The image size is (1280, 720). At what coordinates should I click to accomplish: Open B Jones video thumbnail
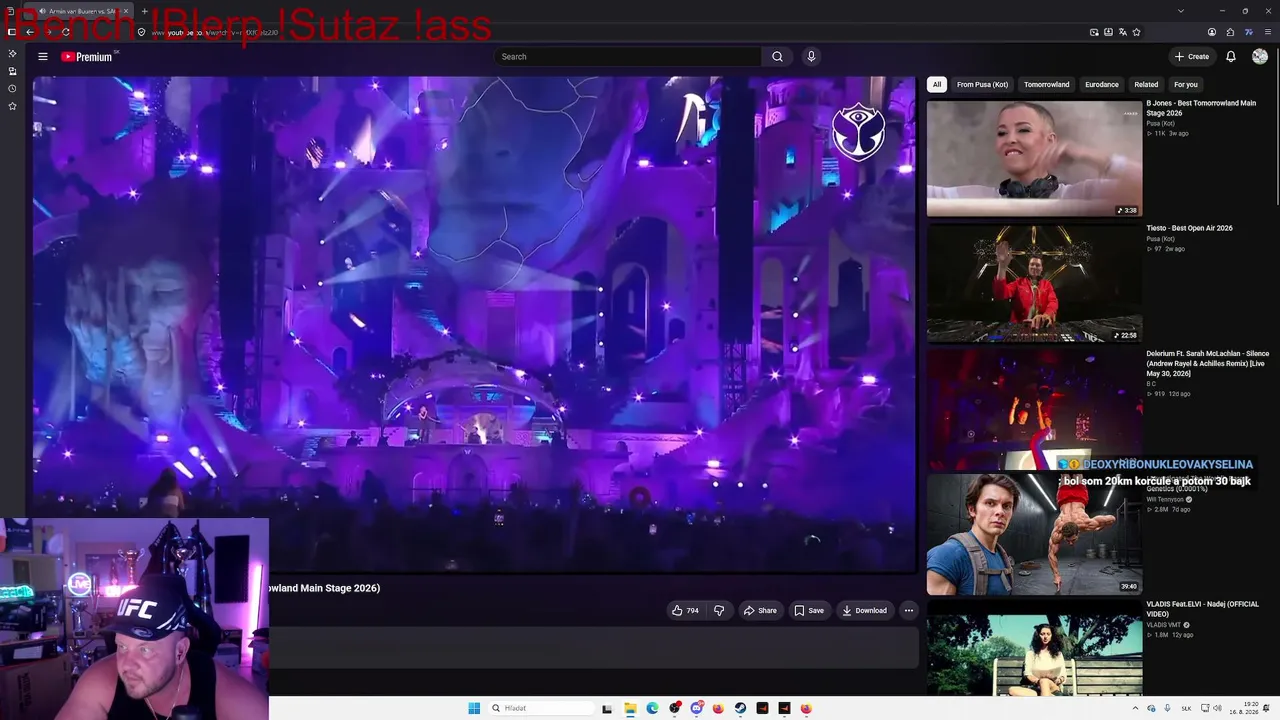pos(1034,158)
